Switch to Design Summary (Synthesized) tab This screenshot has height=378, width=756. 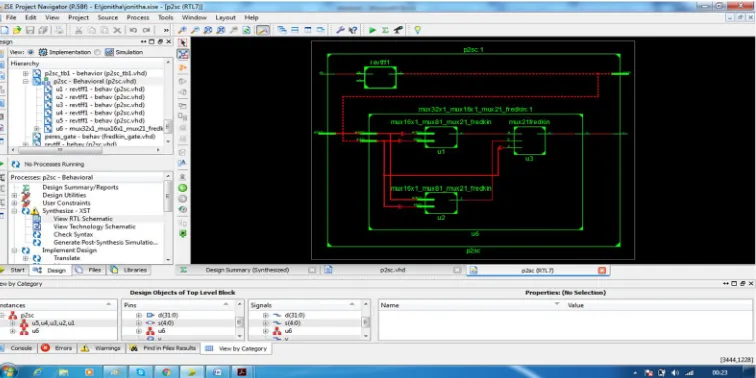pyautogui.click(x=247, y=270)
